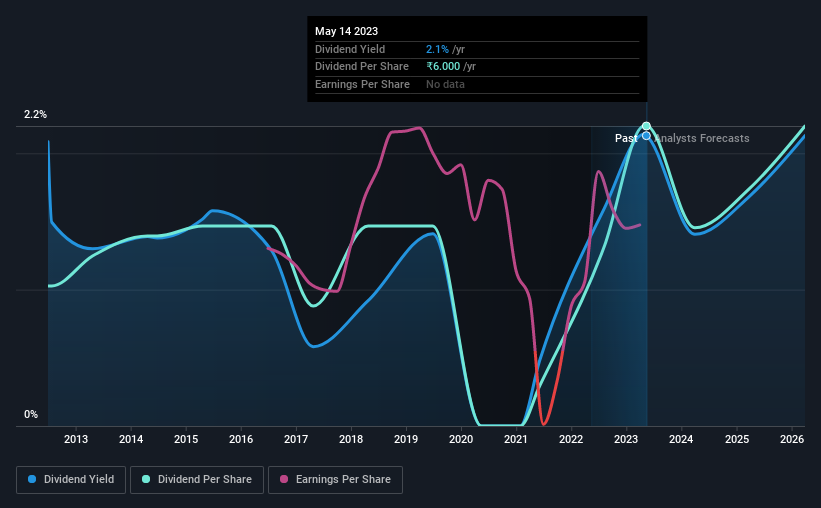Click the 2025 x-axis year label
Viewport: 821px width, 508px height.
pyautogui.click(x=737, y=439)
